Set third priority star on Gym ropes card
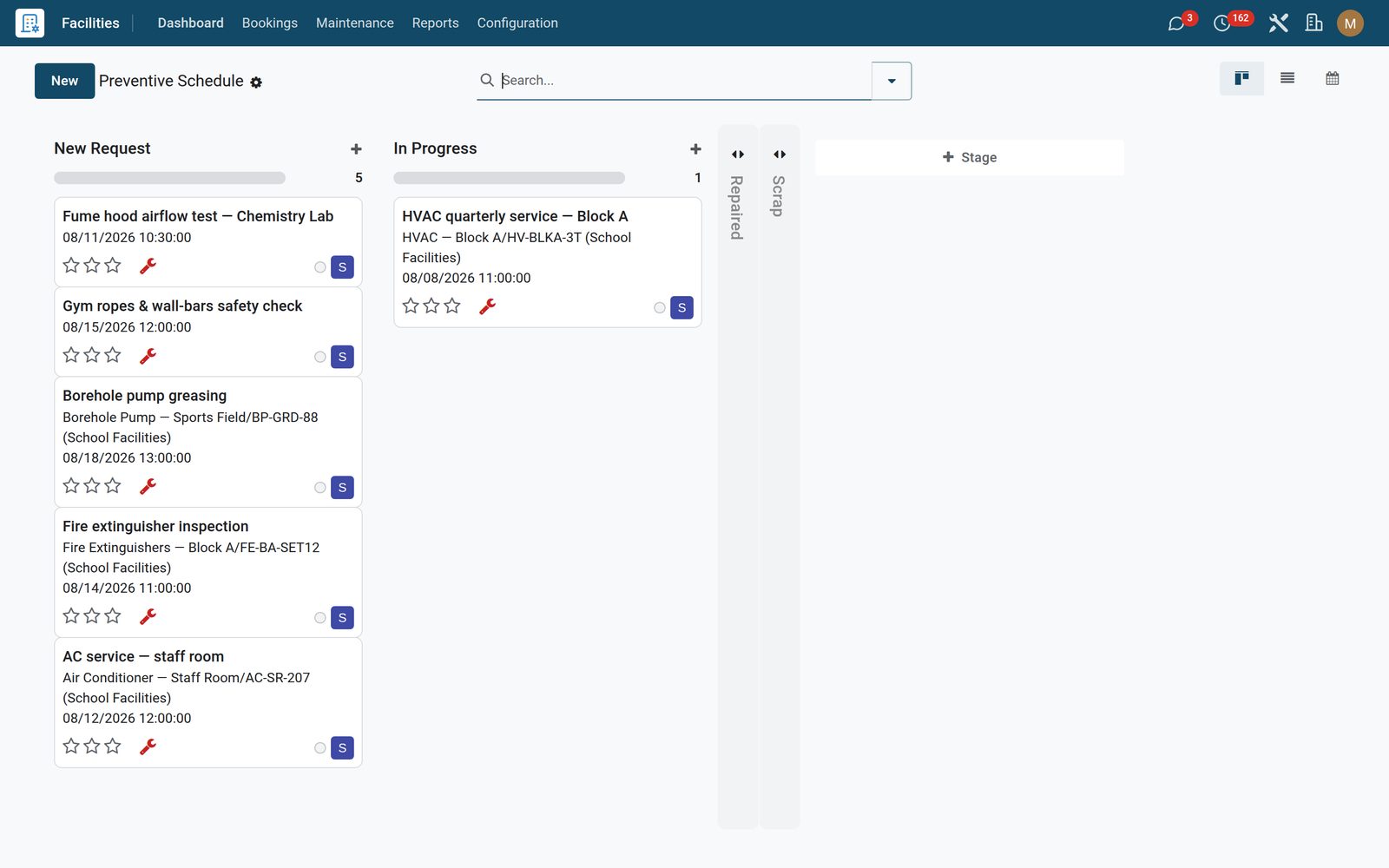The width and height of the screenshot is (1389, 868). 113,355
